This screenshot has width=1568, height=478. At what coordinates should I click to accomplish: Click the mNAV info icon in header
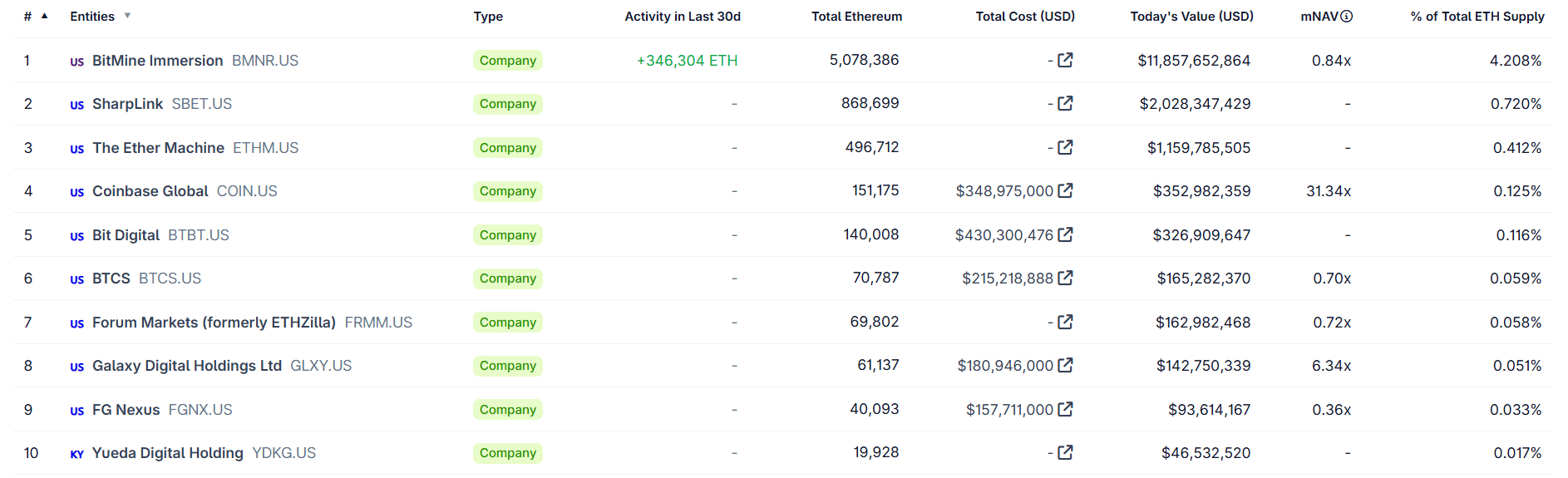(x=1347, y=16)
